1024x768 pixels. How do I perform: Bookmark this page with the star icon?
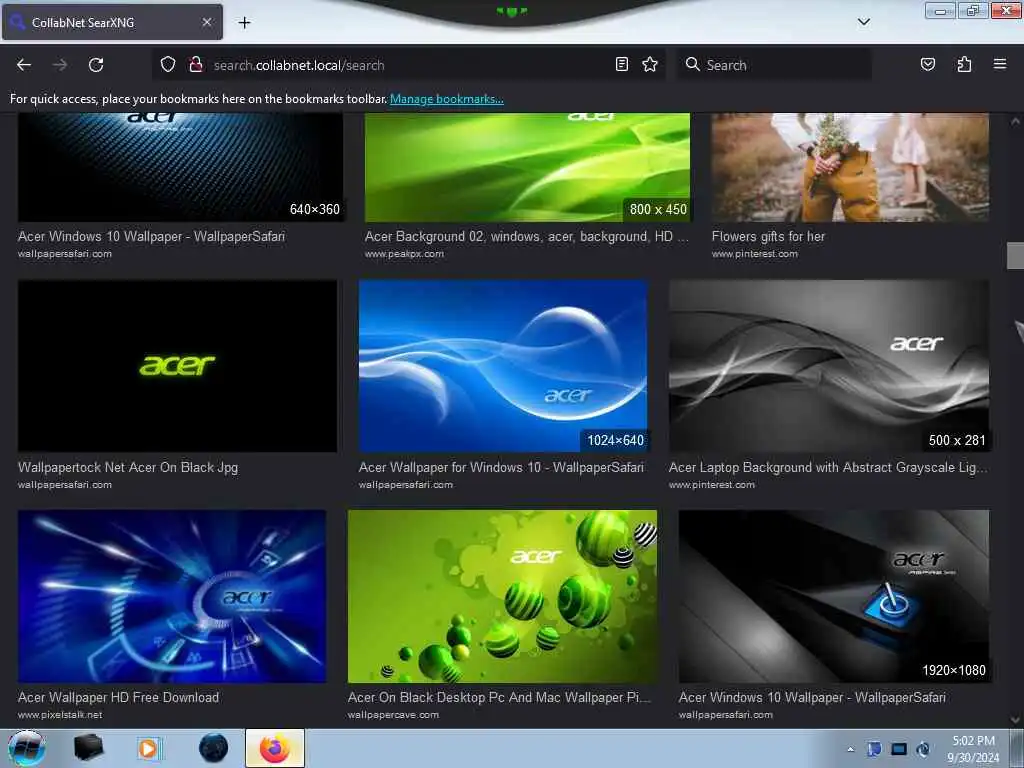(650, 64)
